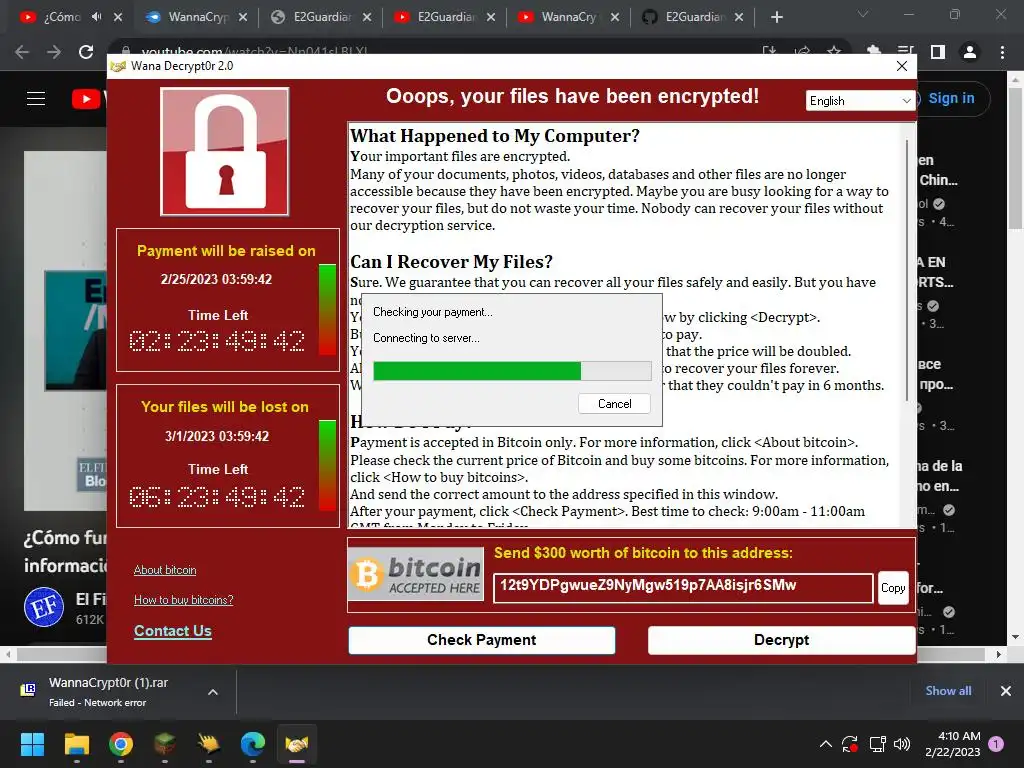Close the downloads bar
1024x768 pixels.
(1006, 691)
